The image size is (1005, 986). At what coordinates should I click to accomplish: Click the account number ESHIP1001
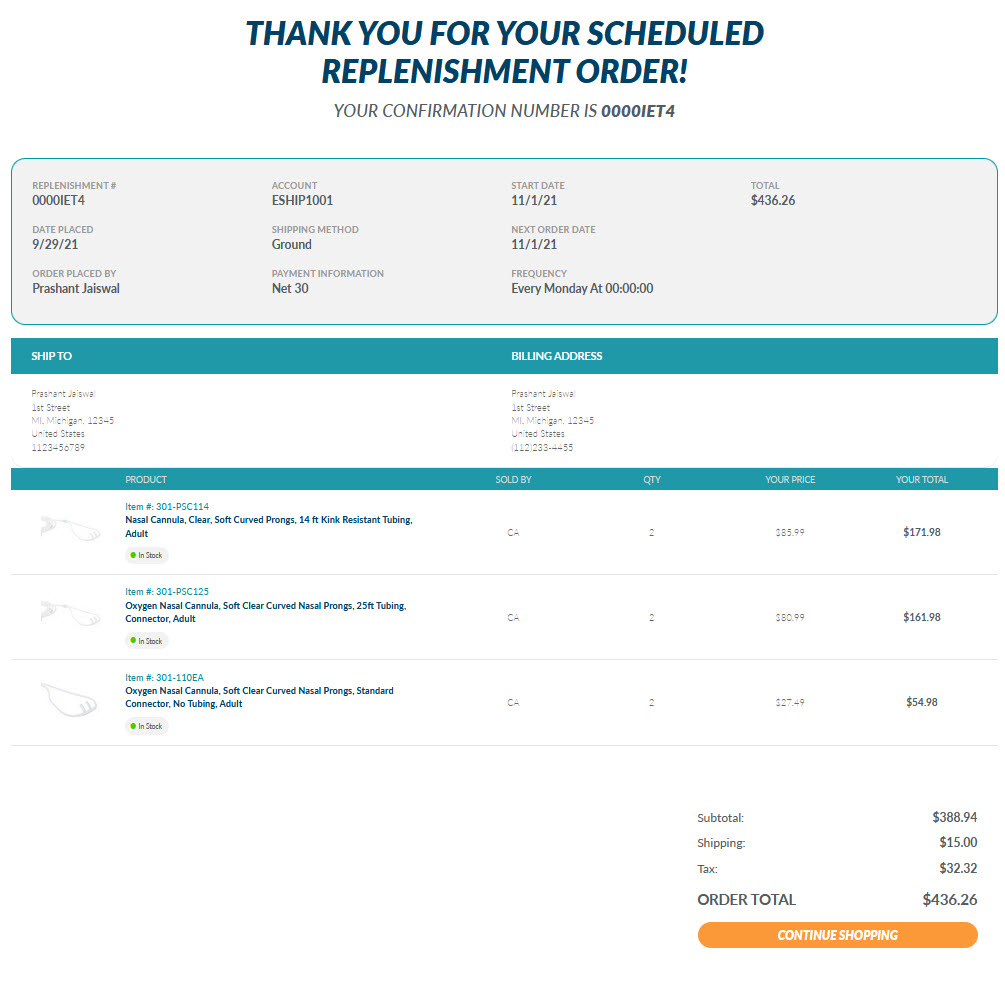pos(302,200)
